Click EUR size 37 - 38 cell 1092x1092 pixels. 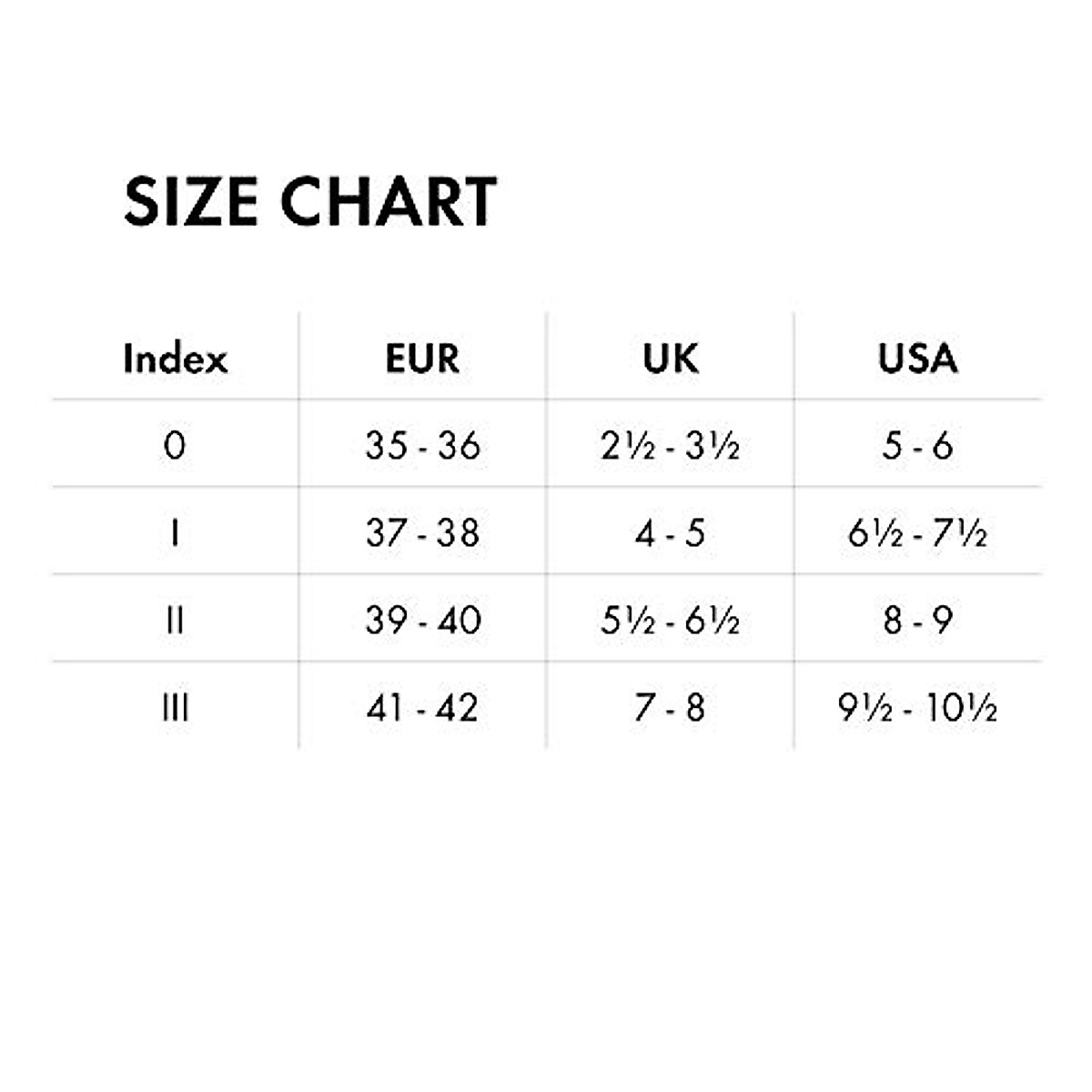tap(422, 532)
